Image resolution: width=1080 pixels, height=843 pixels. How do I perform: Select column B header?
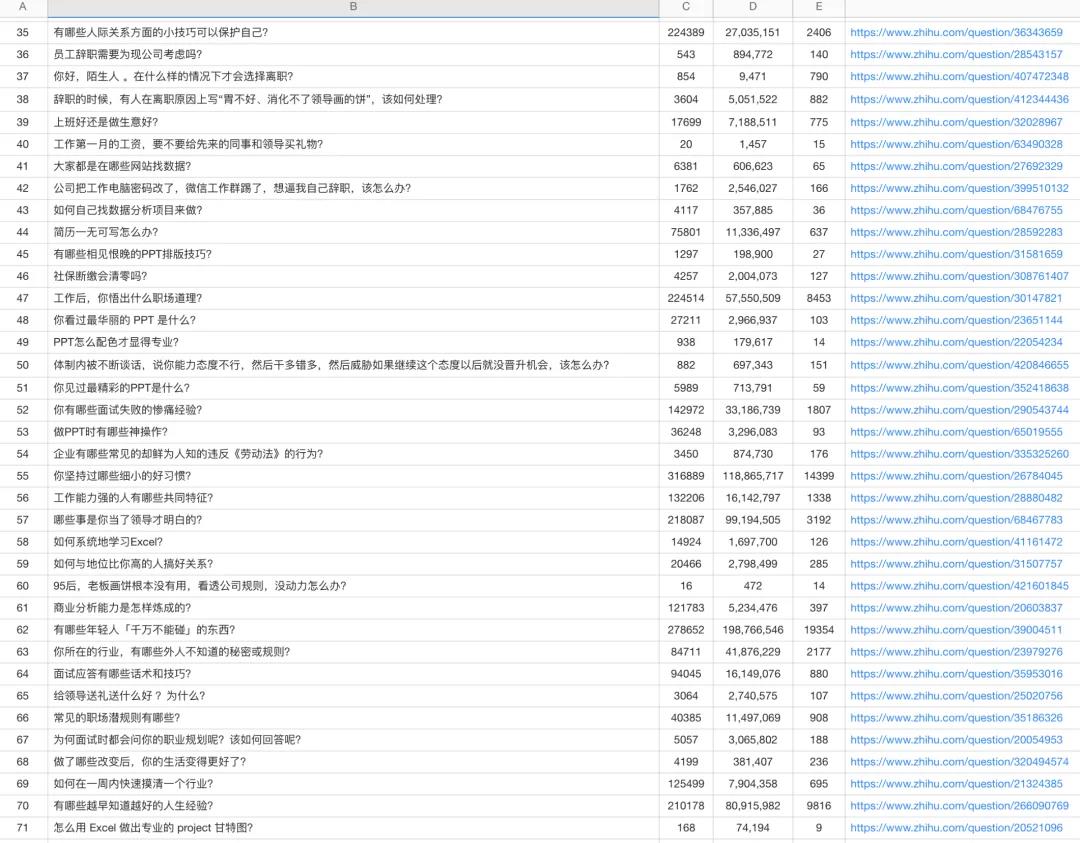[x=353, y=7]
